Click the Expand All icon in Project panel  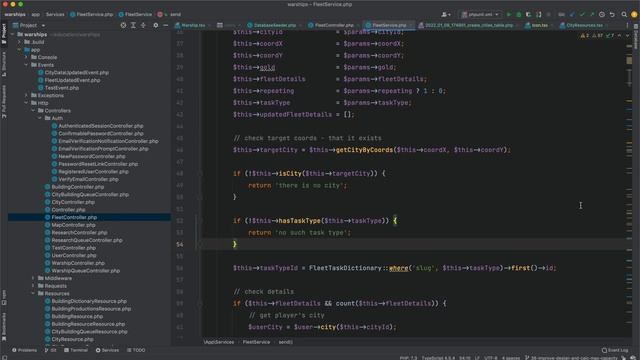(x=133, y=25)
